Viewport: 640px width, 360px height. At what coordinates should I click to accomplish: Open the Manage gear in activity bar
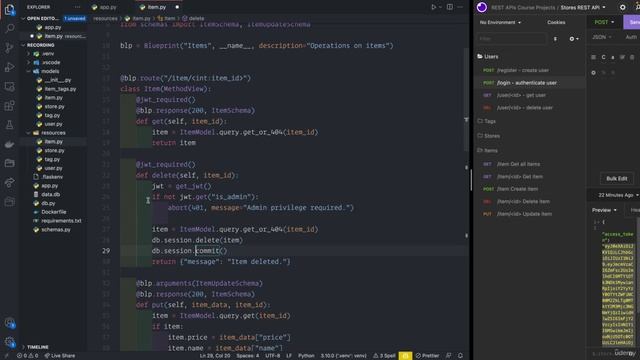click(x=10, y=342)
